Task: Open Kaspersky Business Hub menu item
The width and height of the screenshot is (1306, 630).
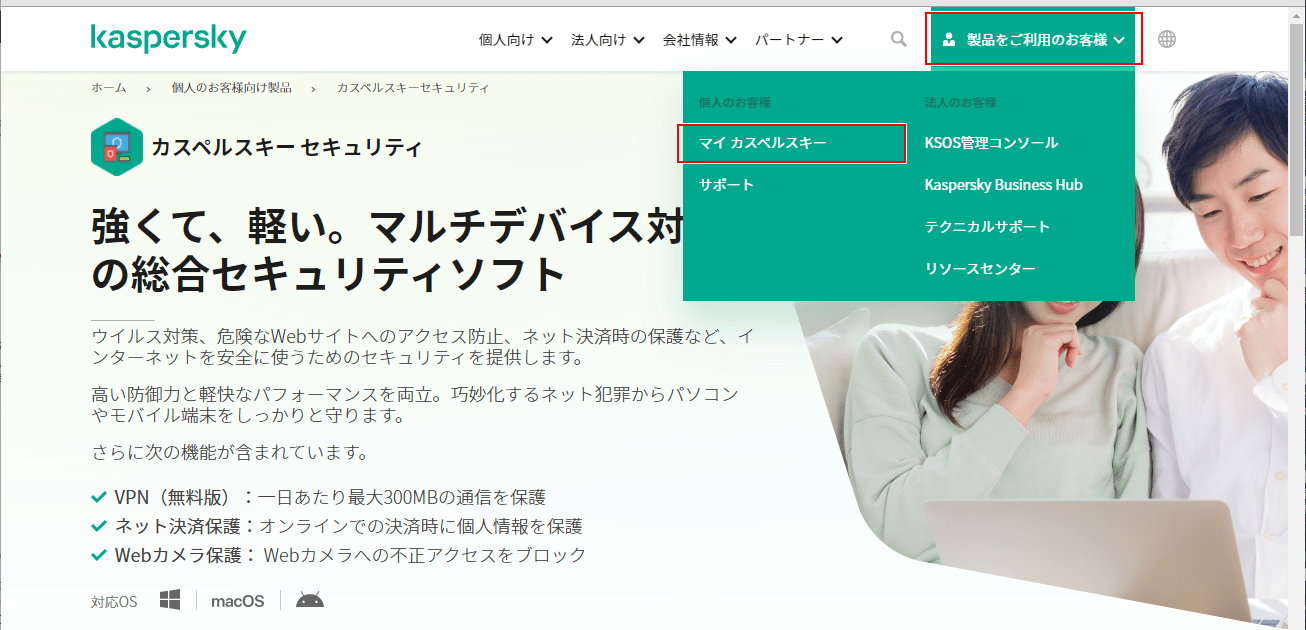Action: point(1003,185)
